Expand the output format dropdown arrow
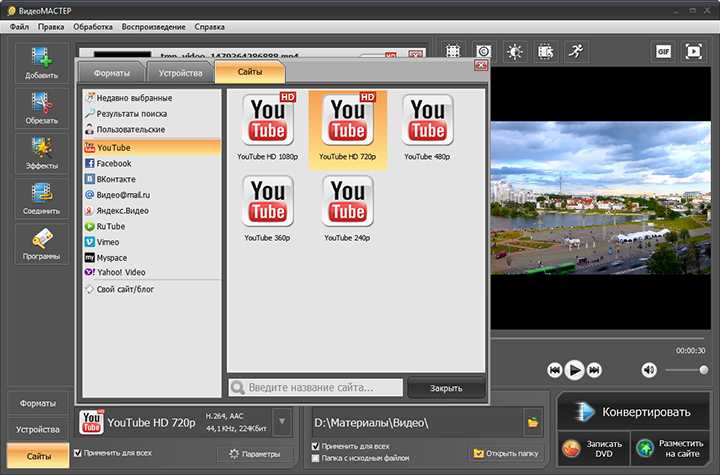This screenshot has width=720, height=475. (x=282, y=422)
